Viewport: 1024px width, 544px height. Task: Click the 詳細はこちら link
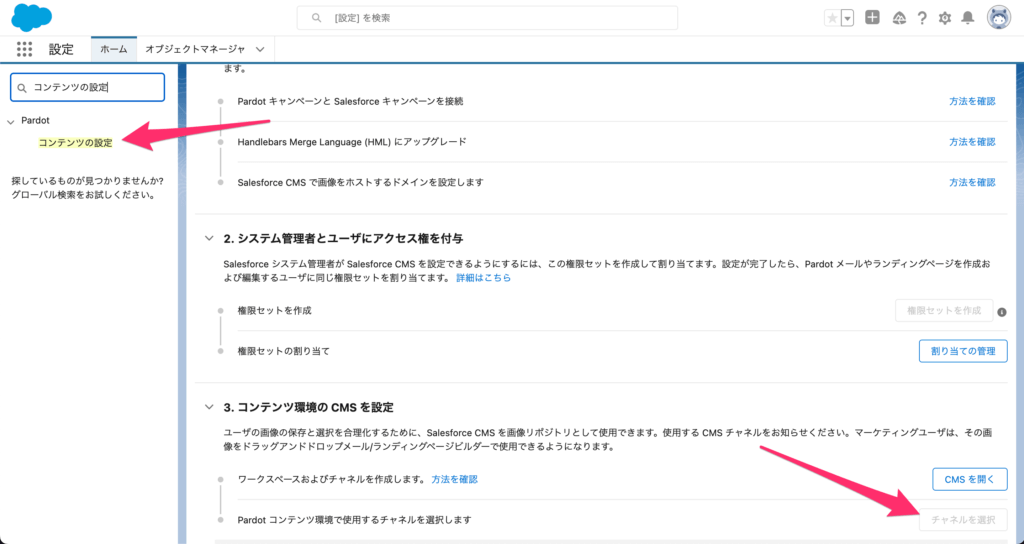click(x=483, y=277)
